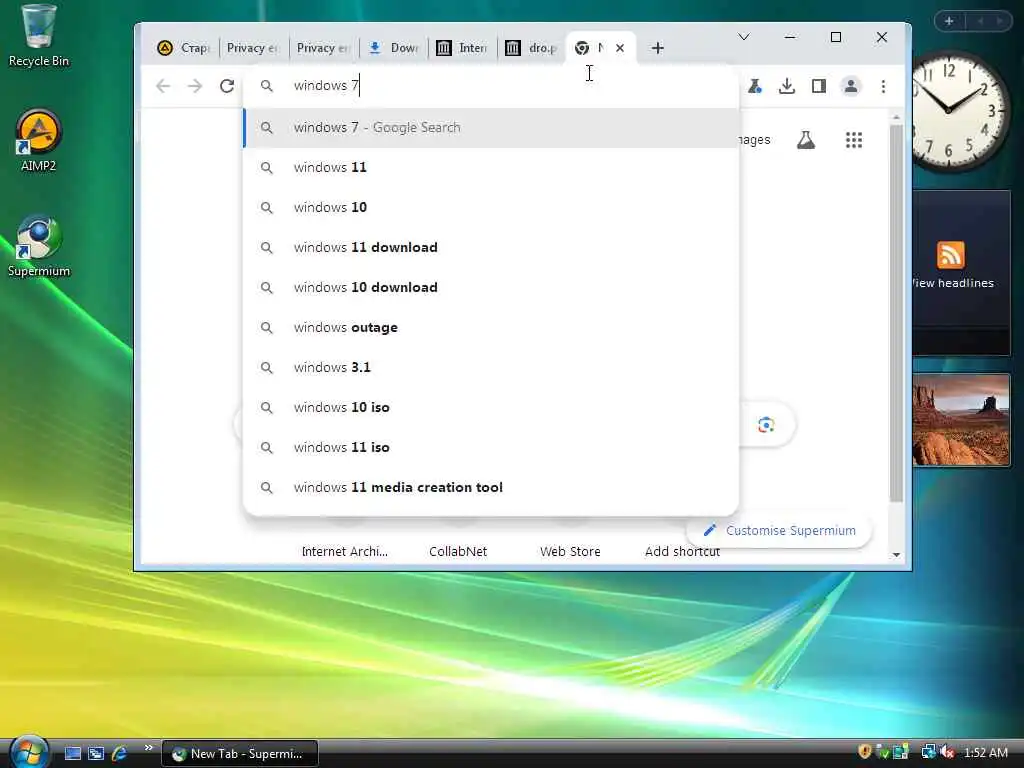This screenshot has height=768, width=1024.
Task: Open the Recycle Bin desktop icon
Action: [39, 36]
